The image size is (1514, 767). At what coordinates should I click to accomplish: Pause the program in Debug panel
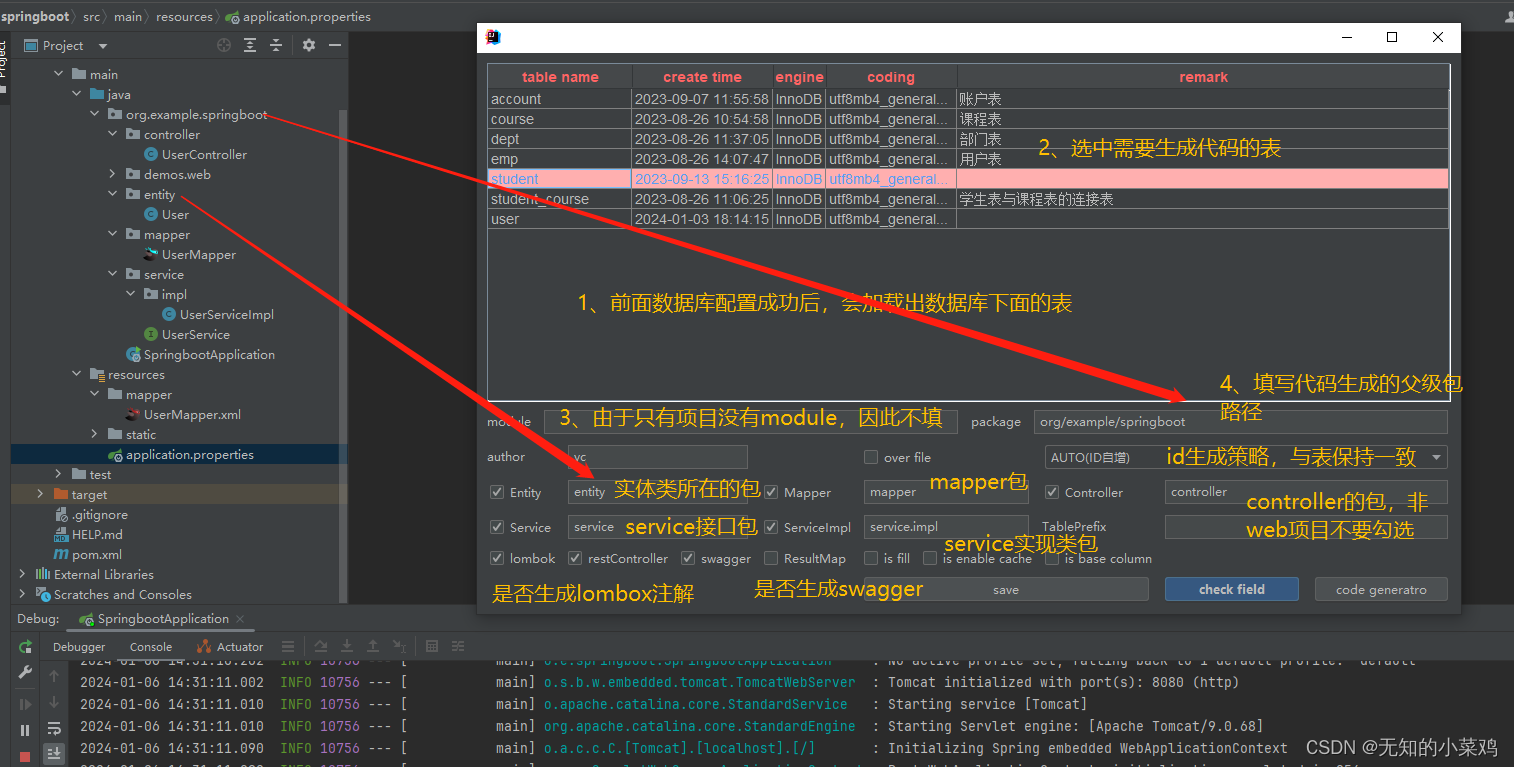pos(25,730)
